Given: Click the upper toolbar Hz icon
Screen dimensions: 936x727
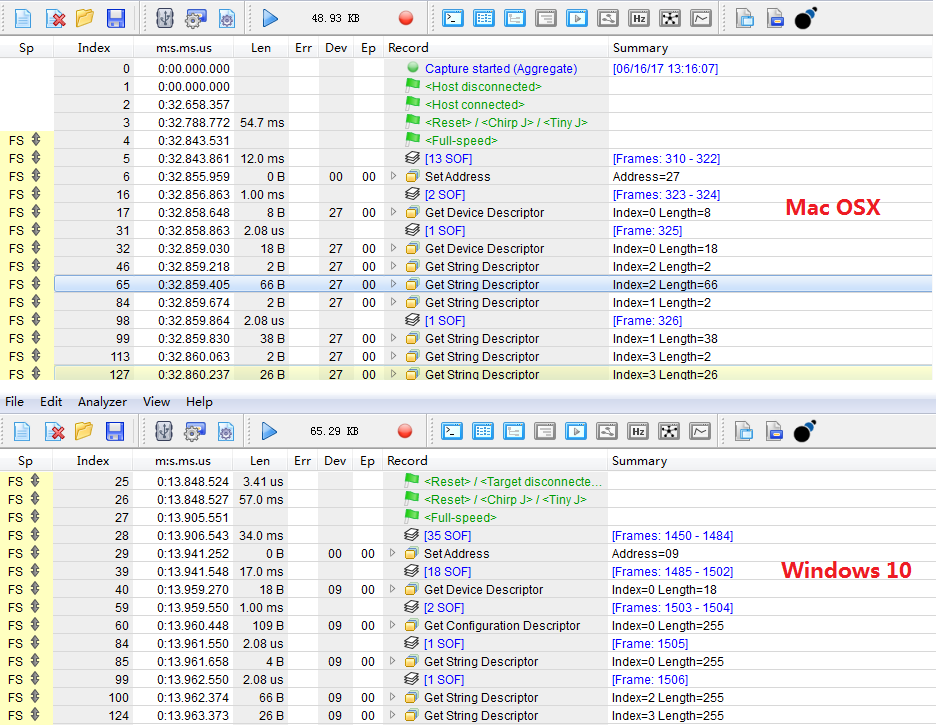Looking at the screenshot, I should coord(639,18).
